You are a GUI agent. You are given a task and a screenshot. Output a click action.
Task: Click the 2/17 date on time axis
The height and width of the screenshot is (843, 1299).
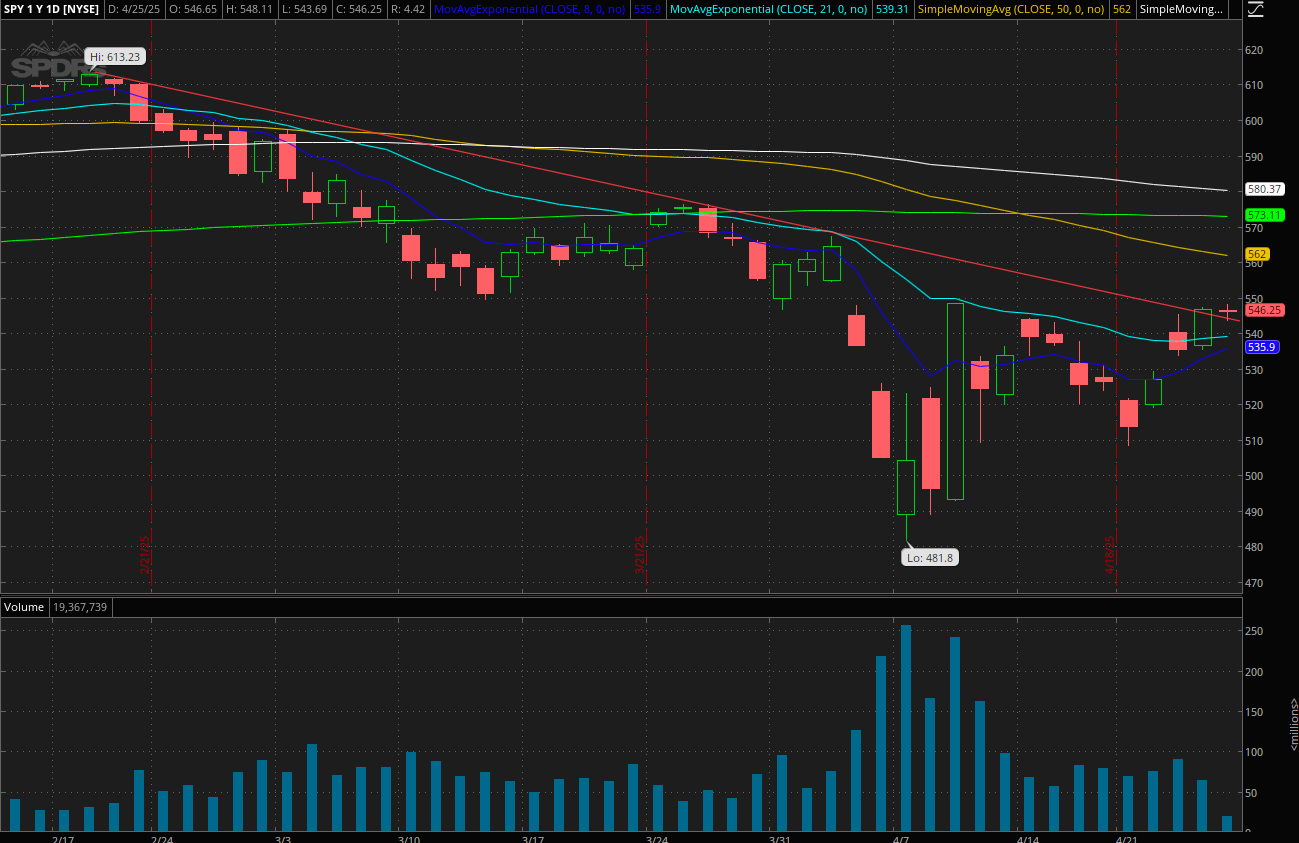[63, 839]
